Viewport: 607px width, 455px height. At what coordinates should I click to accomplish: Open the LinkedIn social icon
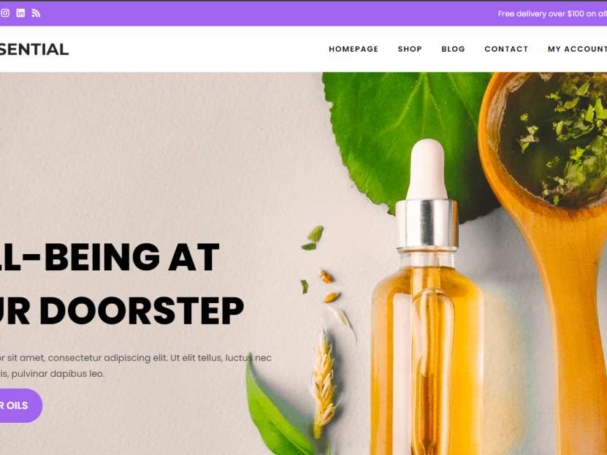click(x=21, y=13)
